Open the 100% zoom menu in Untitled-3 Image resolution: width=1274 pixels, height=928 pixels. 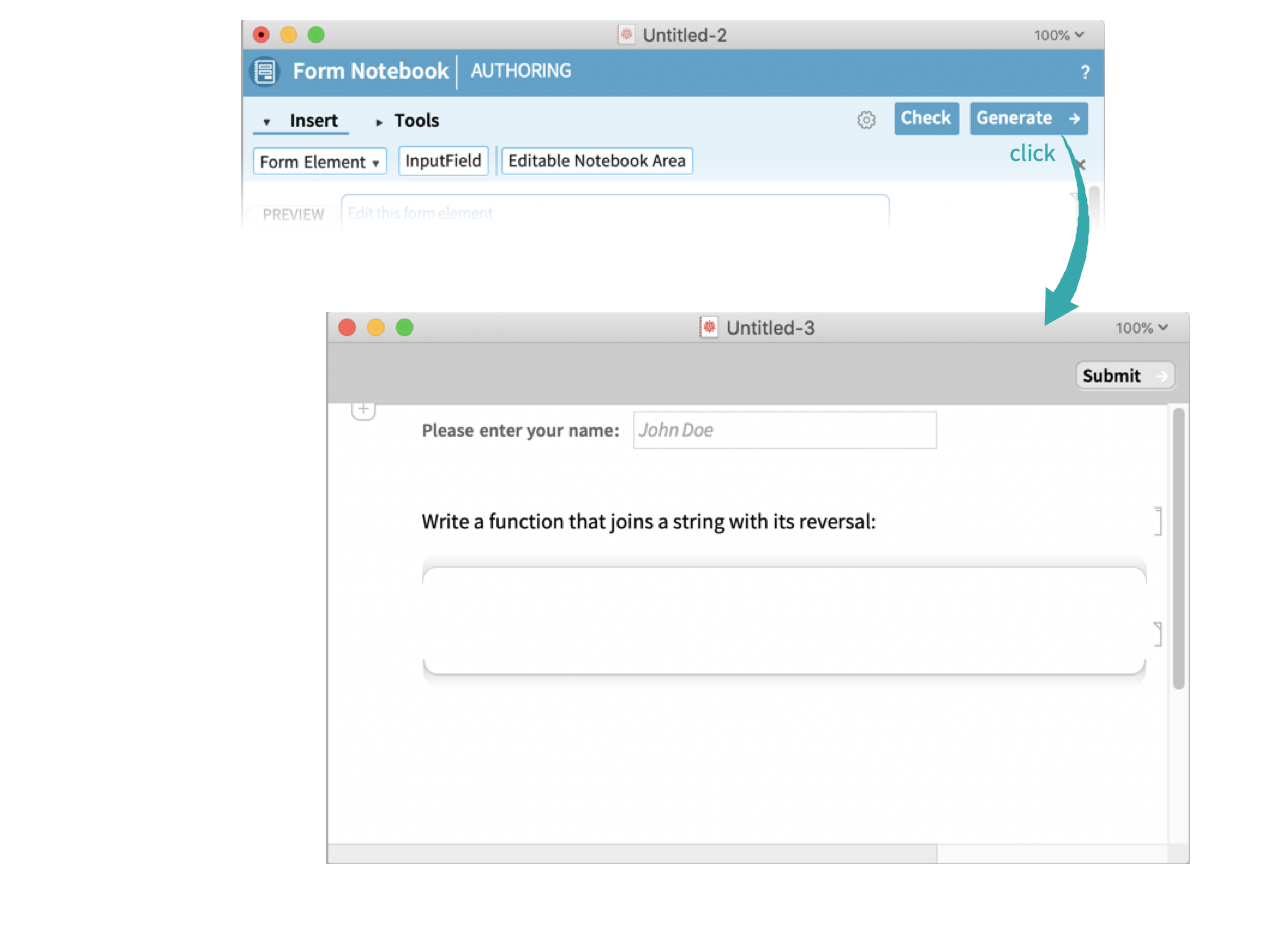point(1141,328)
